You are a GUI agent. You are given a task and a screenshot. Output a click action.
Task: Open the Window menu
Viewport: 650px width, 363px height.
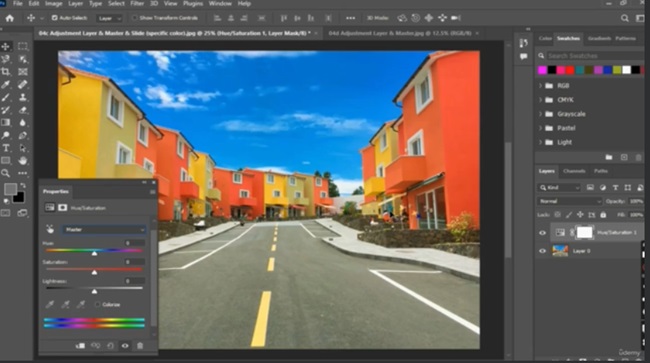click(220, 4)
